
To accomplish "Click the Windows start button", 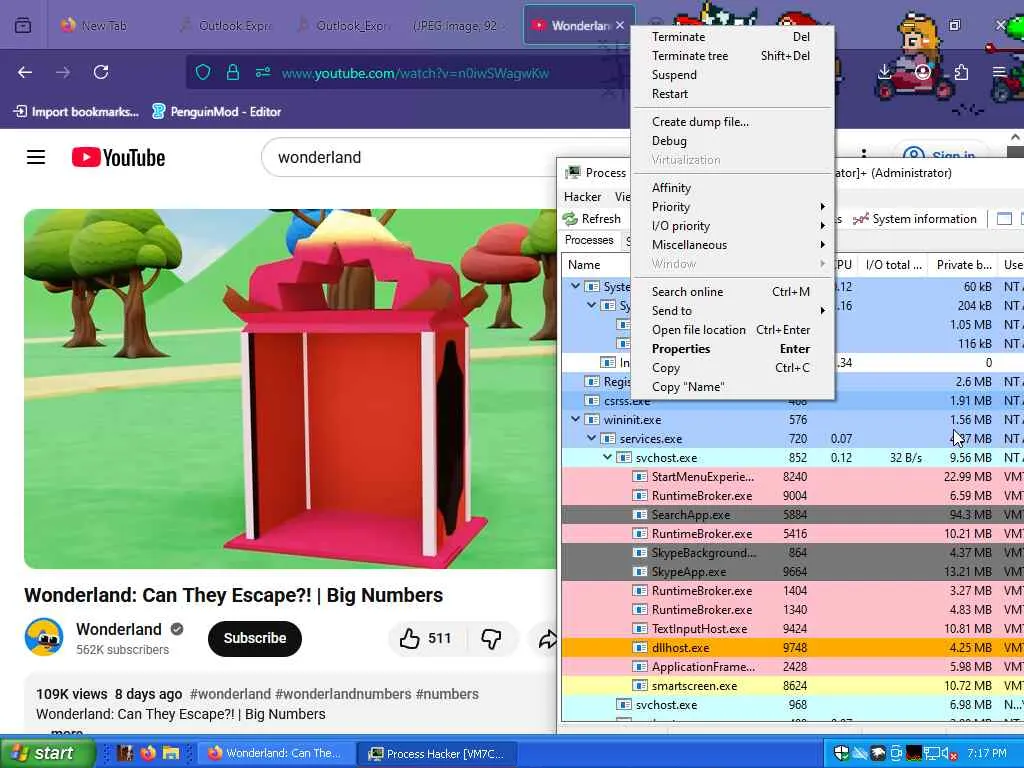I will click(47, 753).
